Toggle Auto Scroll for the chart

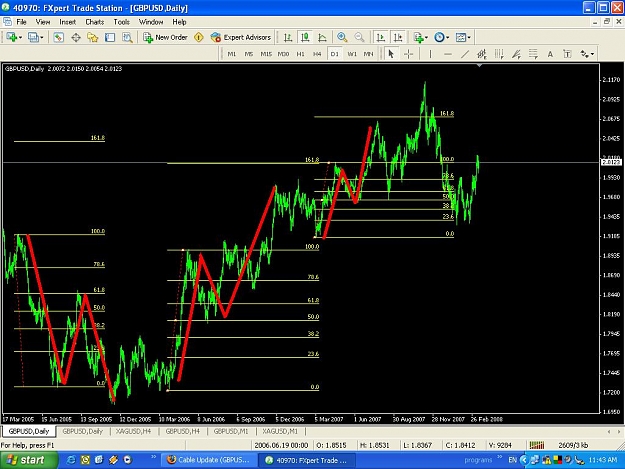coord(381,37)
